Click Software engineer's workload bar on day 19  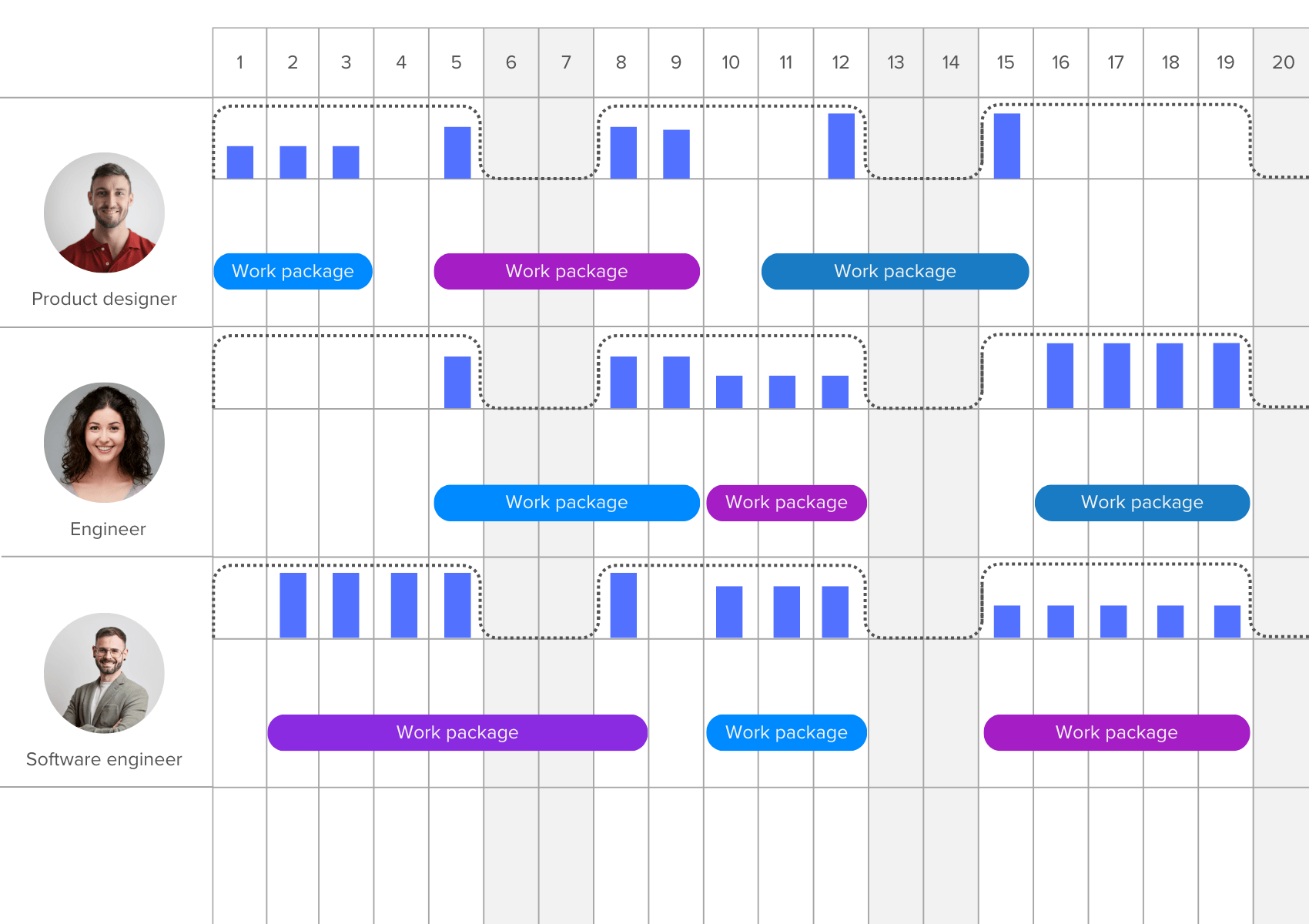1227,621
